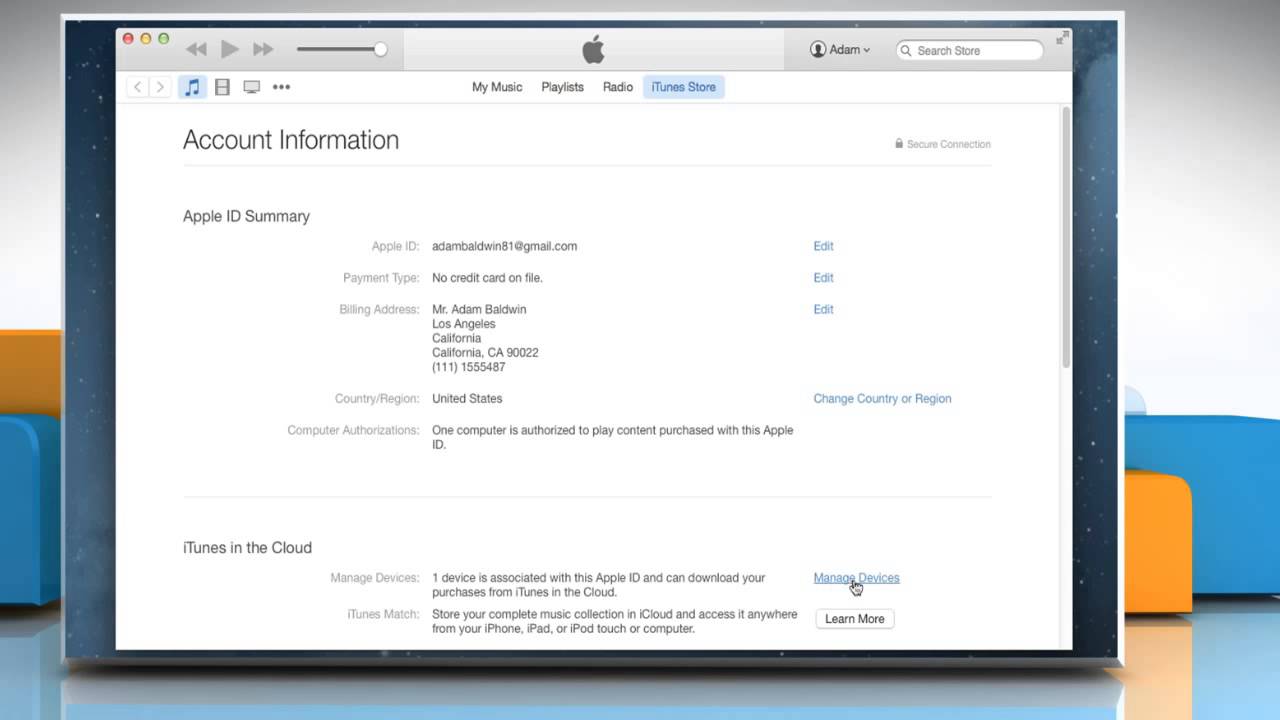1280x720 pixels.
Task: Select the Music note library icon
Action: click(193, 87)
